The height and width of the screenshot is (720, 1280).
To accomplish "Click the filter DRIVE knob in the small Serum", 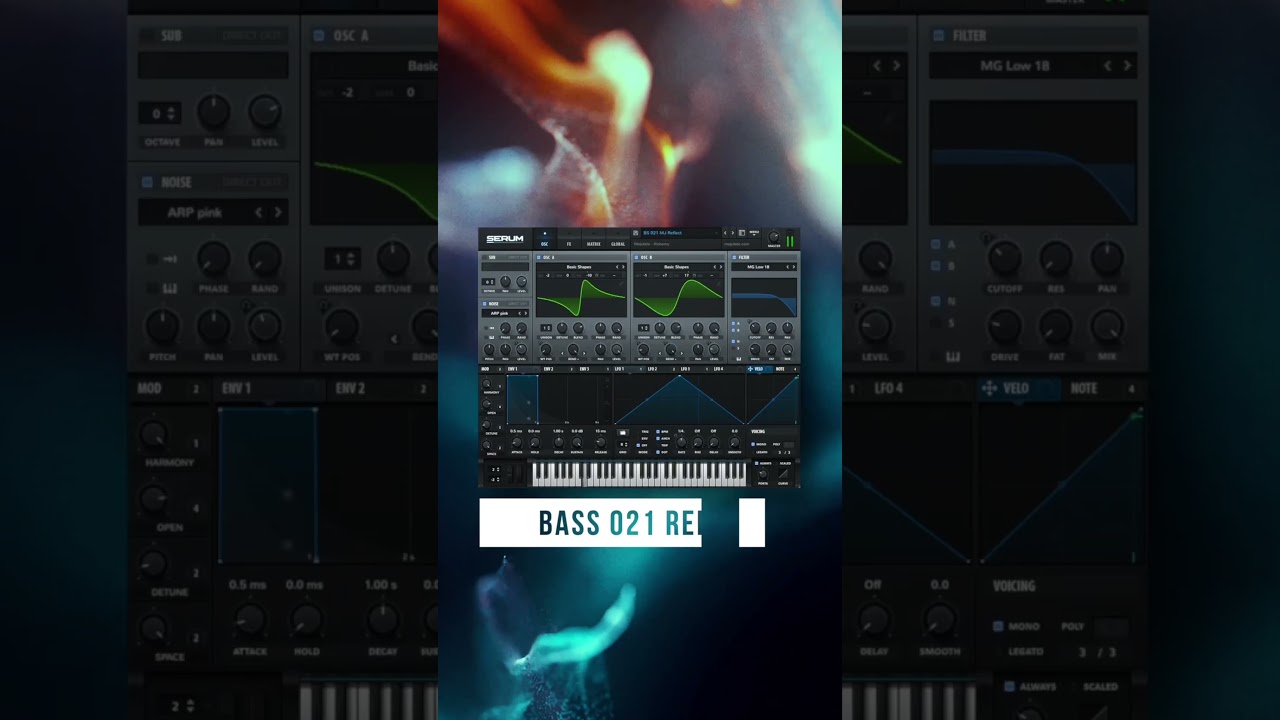I will click(x=755, y=349).
